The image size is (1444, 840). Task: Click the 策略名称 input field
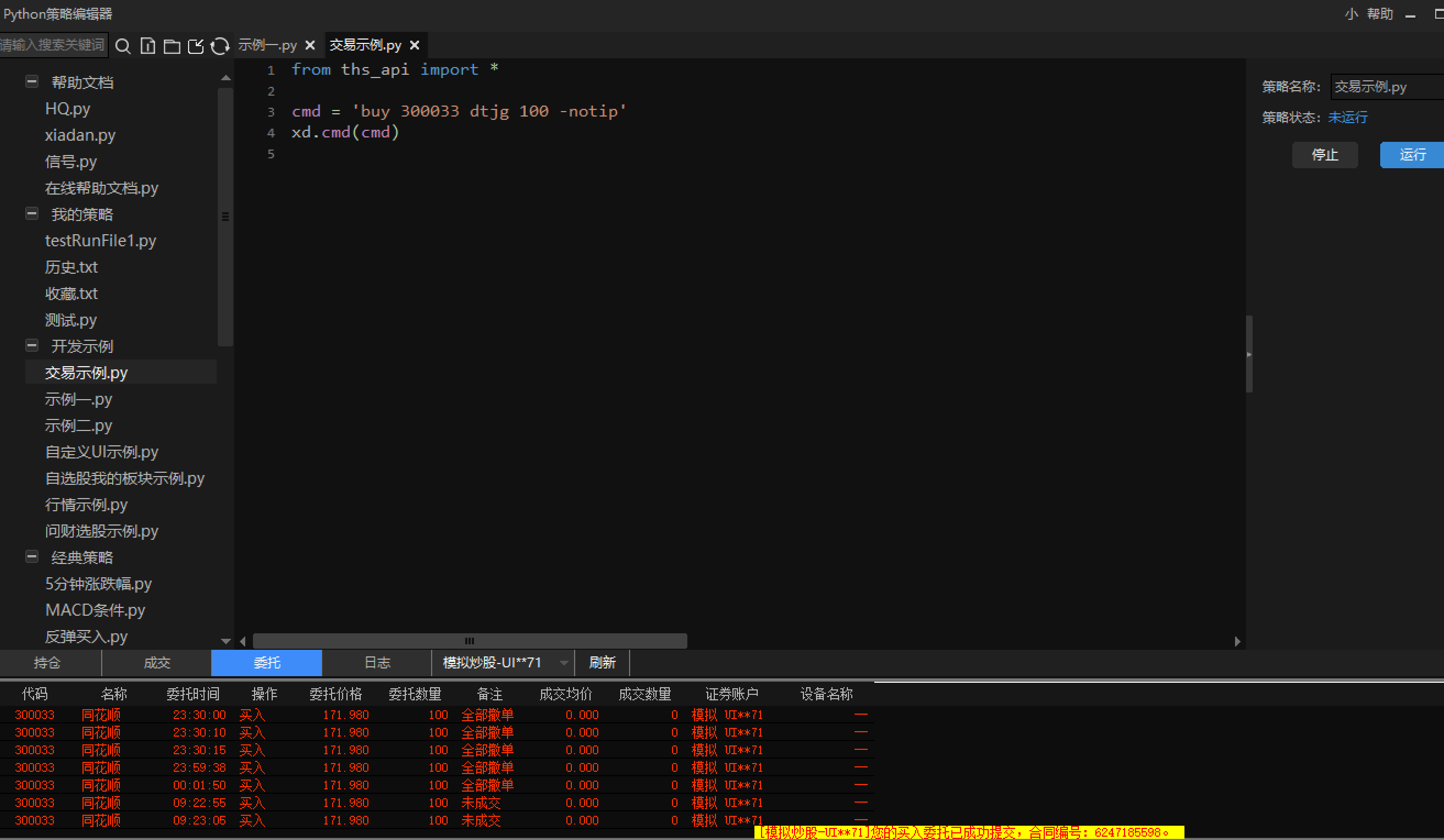1387,86
